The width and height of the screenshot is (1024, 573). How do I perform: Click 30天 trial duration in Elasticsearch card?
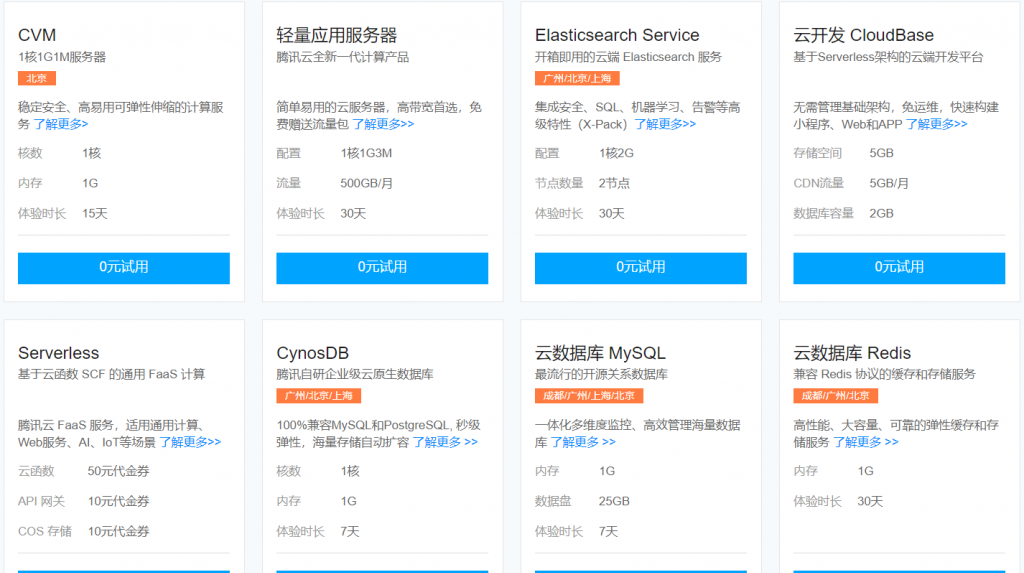(611, 214)
